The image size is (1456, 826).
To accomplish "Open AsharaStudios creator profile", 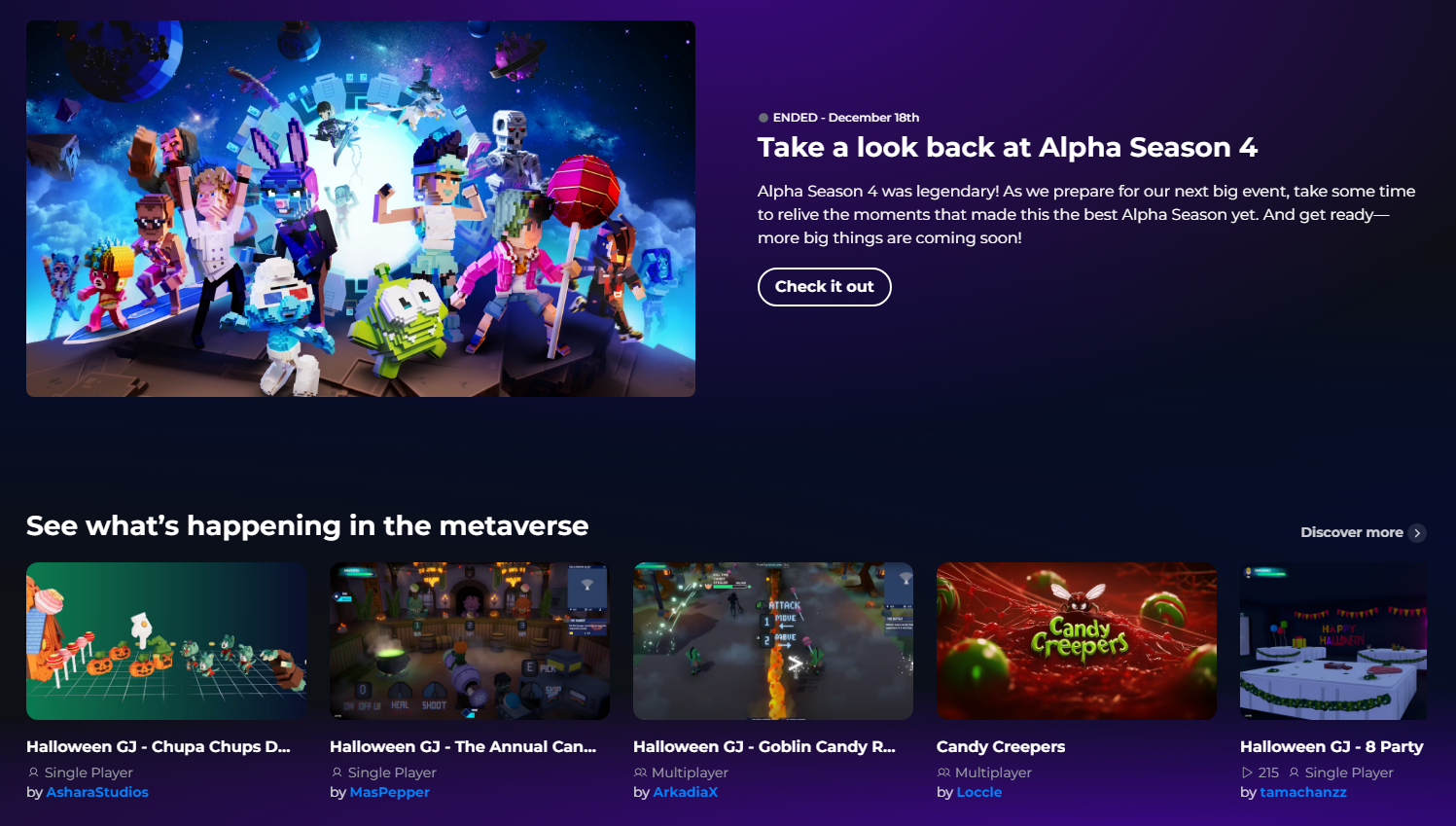I will 97,792.
